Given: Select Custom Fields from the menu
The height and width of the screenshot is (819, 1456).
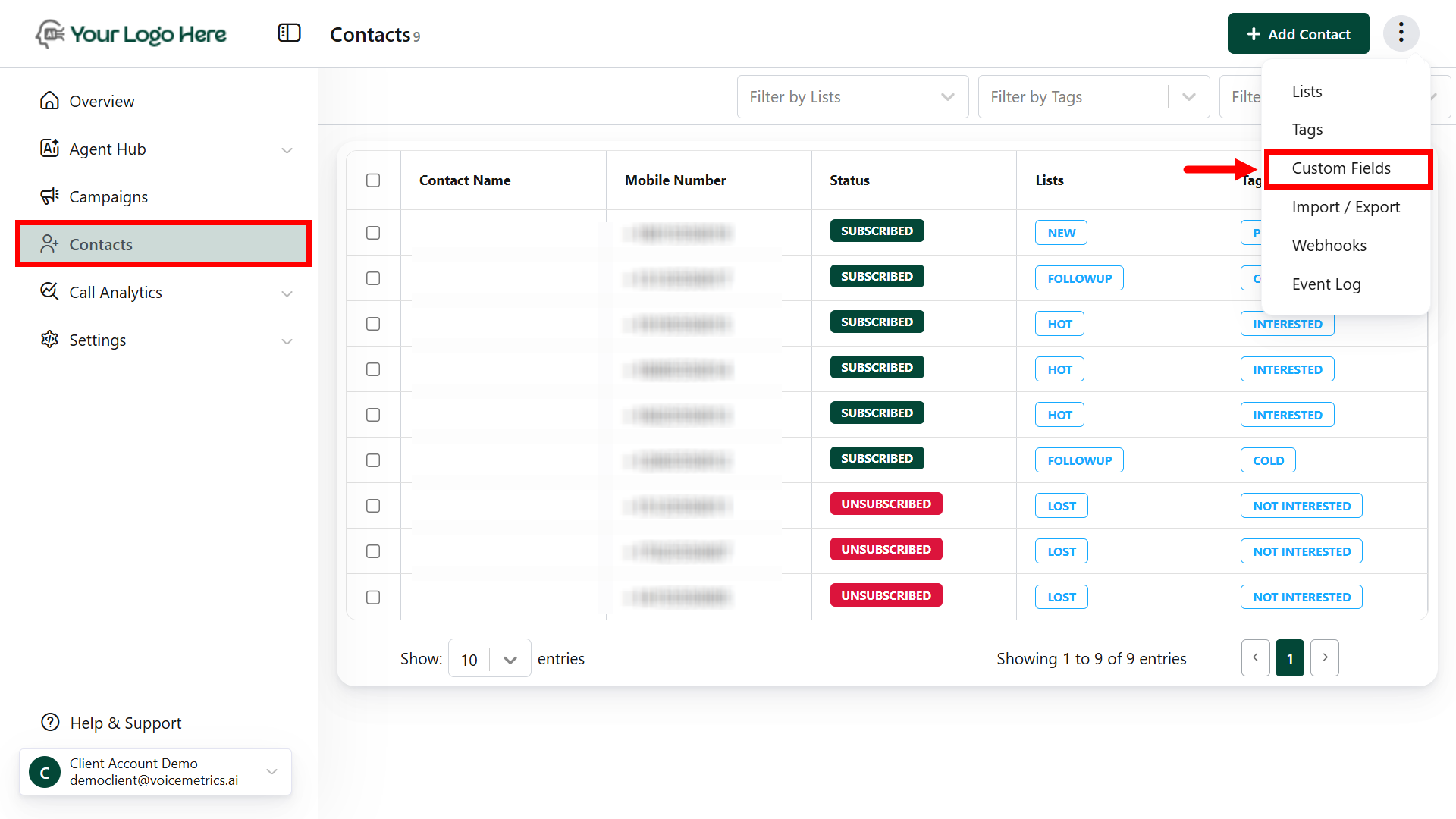Looking at the screenshot, I should pos(1341,168).
